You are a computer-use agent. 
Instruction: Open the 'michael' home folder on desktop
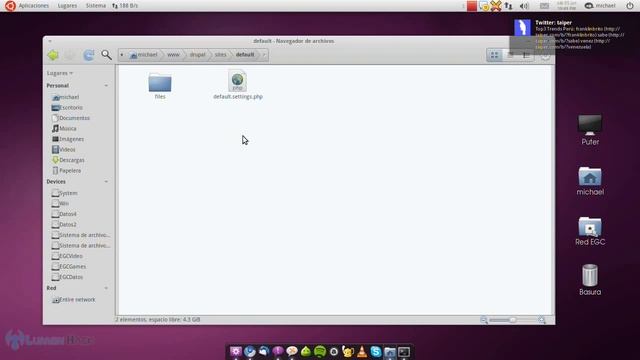(590, 181)
